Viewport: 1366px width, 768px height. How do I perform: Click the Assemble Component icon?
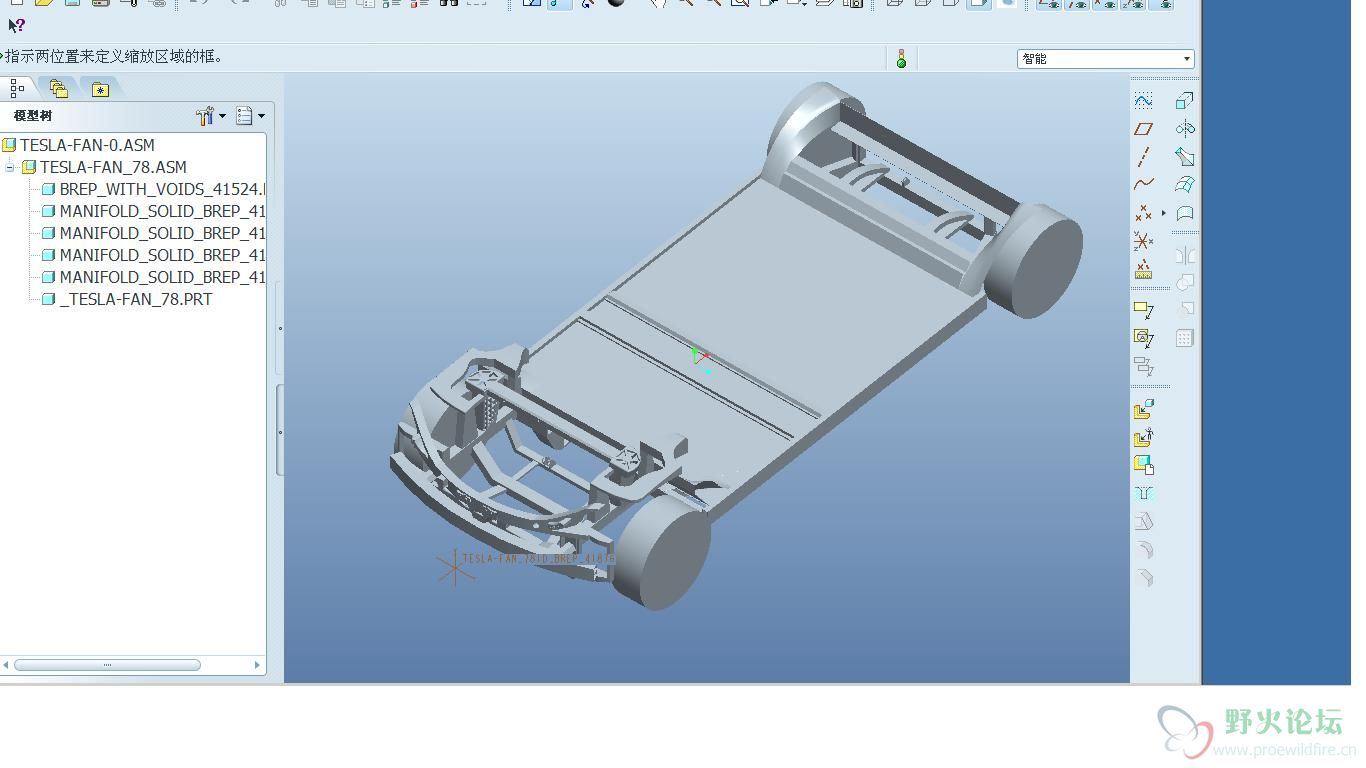click(1144, 410)
